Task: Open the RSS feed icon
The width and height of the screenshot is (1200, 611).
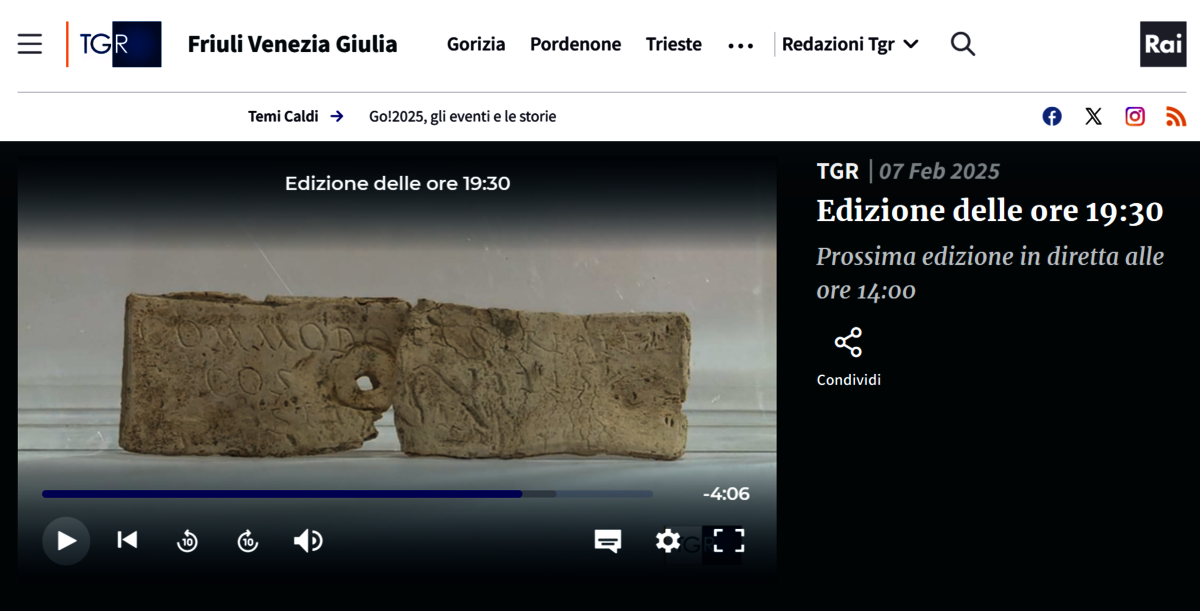Action: (x=1176, y=116)
